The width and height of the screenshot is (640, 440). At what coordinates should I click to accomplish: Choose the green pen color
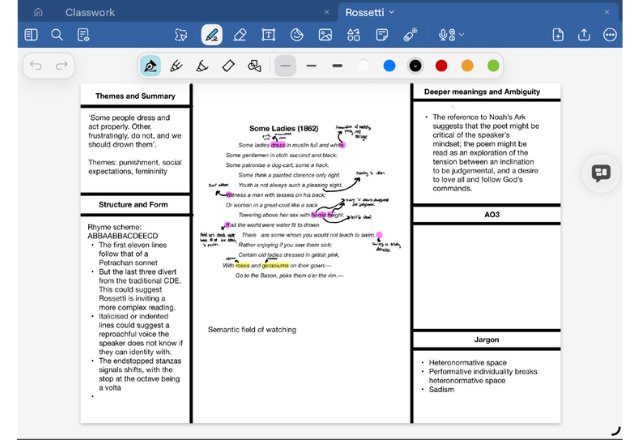pos(493,66)
